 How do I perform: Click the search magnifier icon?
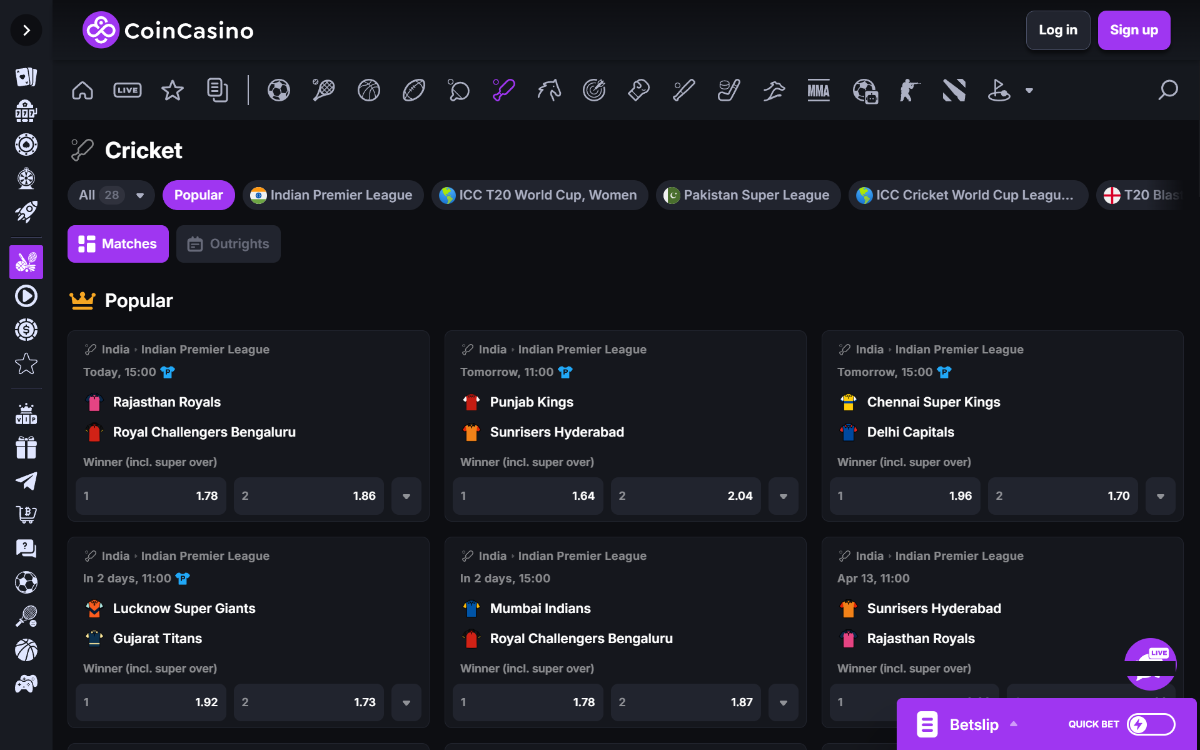[x=1167, y=91]
